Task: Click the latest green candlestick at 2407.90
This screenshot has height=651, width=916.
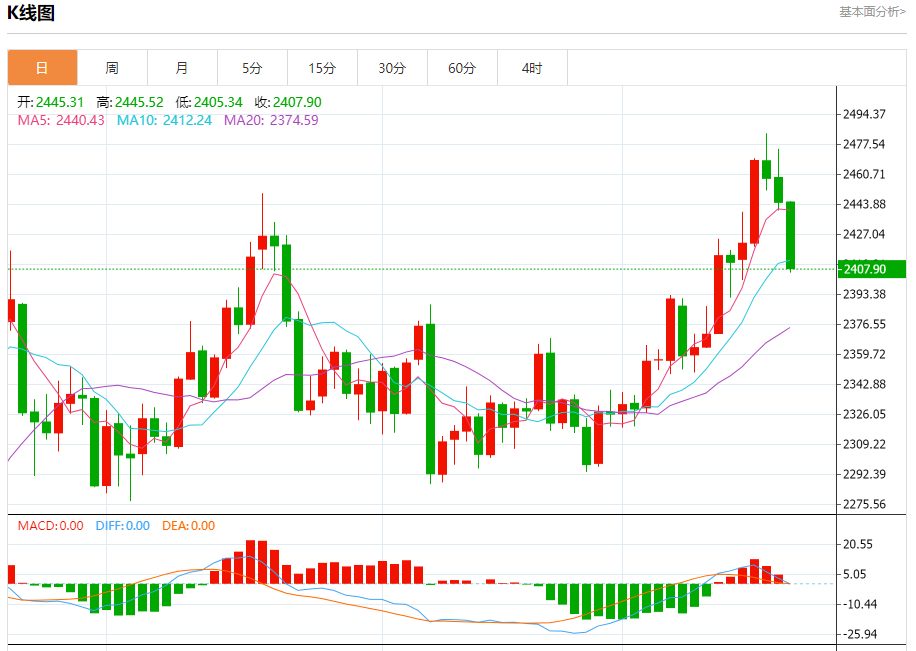Action: 790,235
